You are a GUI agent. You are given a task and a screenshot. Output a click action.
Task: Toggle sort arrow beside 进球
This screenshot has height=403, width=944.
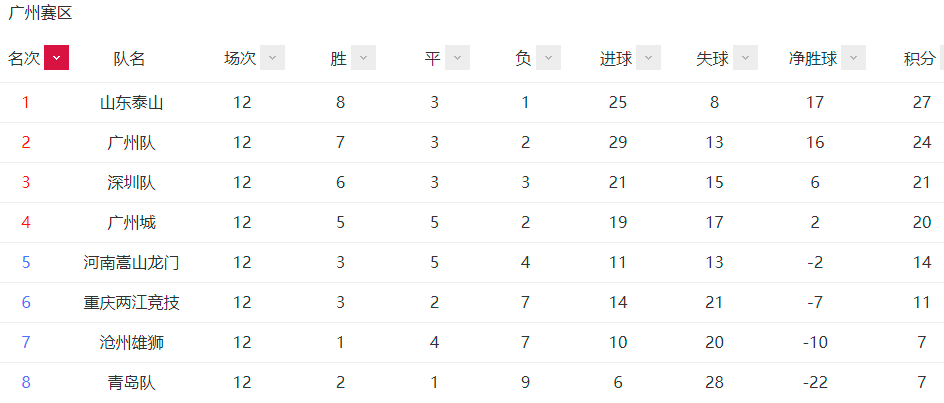pos(648,58)
